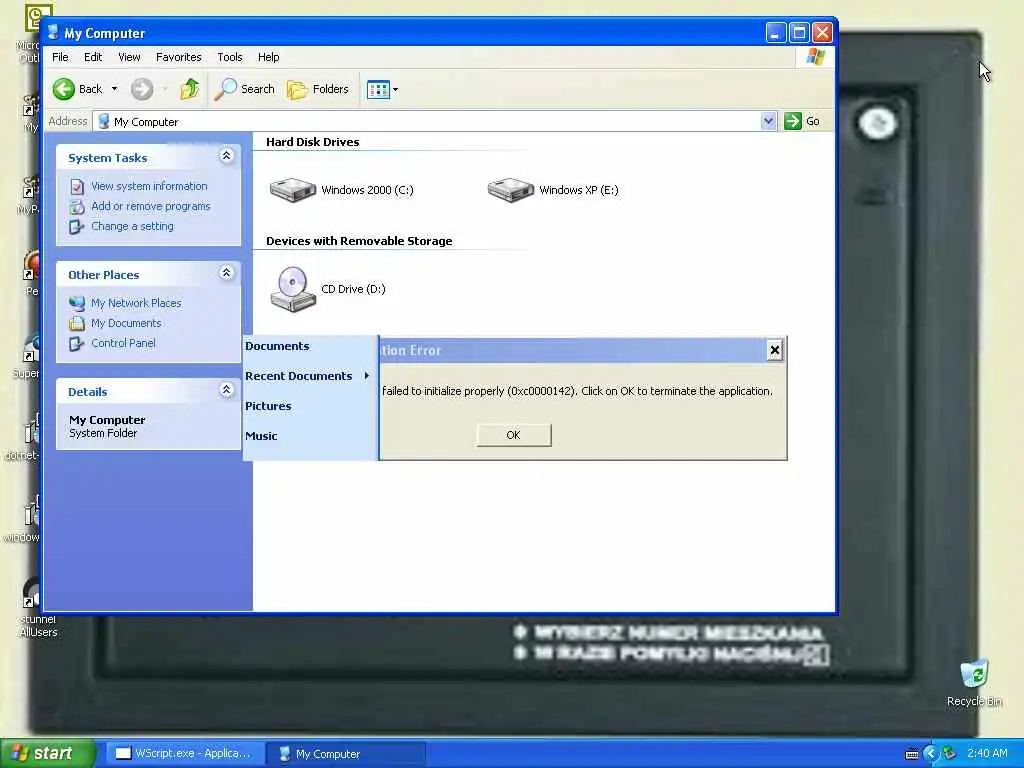Viewport: 1024px width, 768px height.
Task: Open the View menu
Action: (129, 57)
